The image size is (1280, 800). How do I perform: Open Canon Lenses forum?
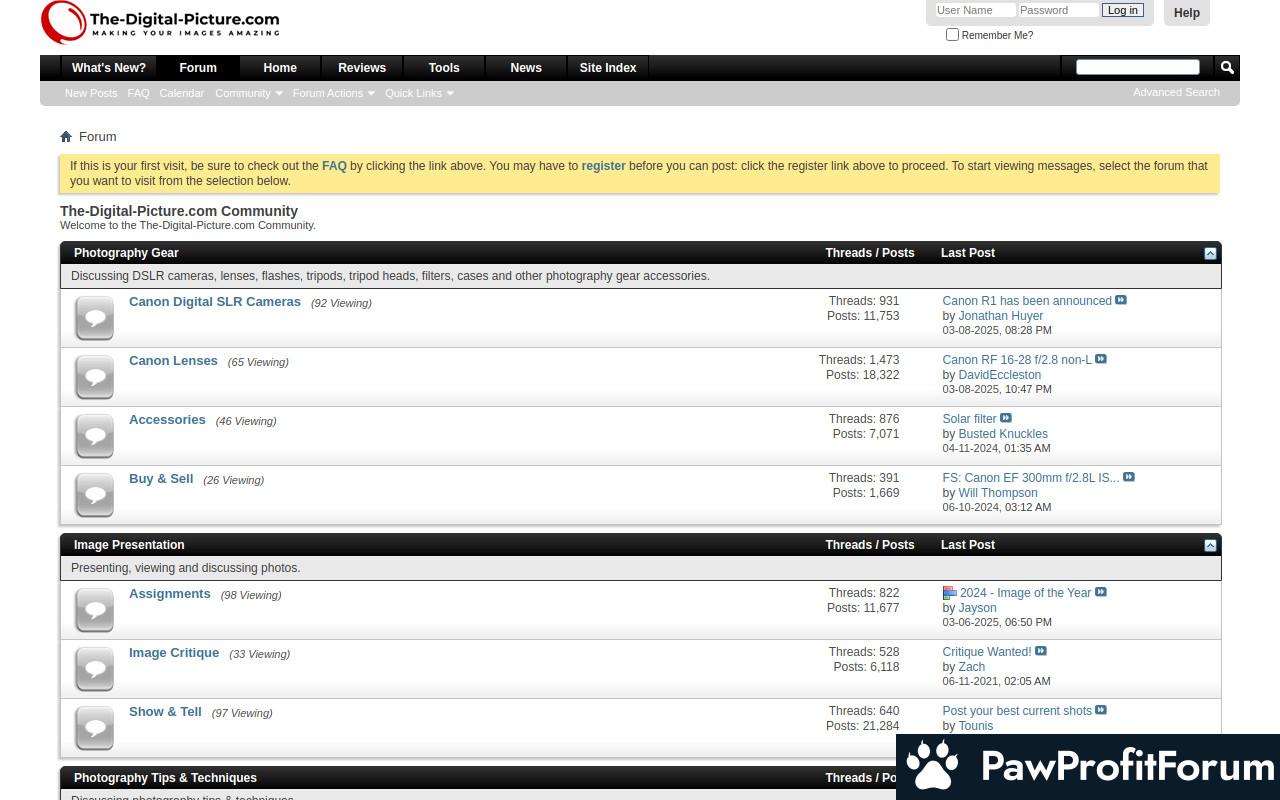(173, 361)
